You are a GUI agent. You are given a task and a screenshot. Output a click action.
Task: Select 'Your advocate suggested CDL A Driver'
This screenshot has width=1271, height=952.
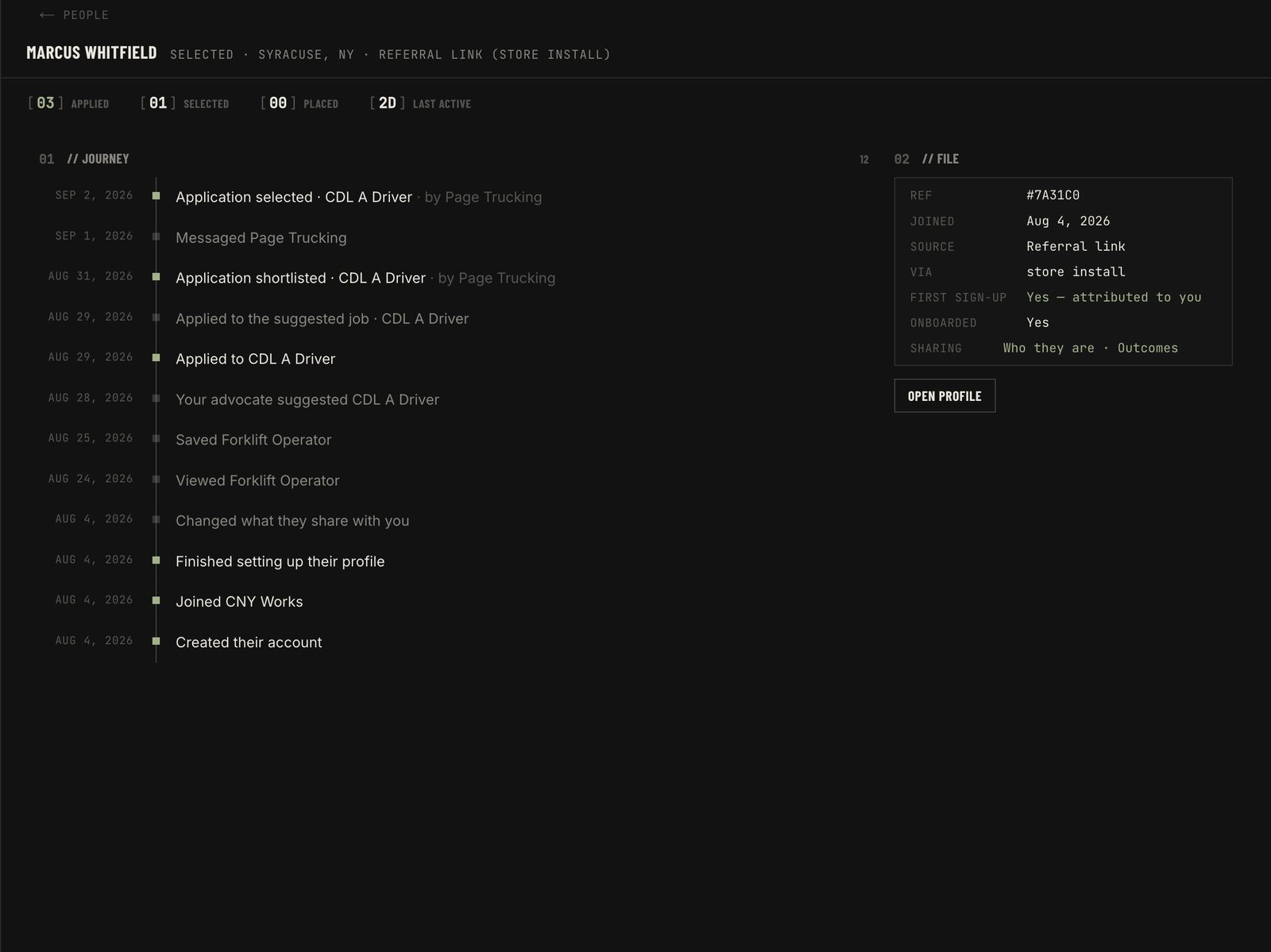click(x=307, y=399)
